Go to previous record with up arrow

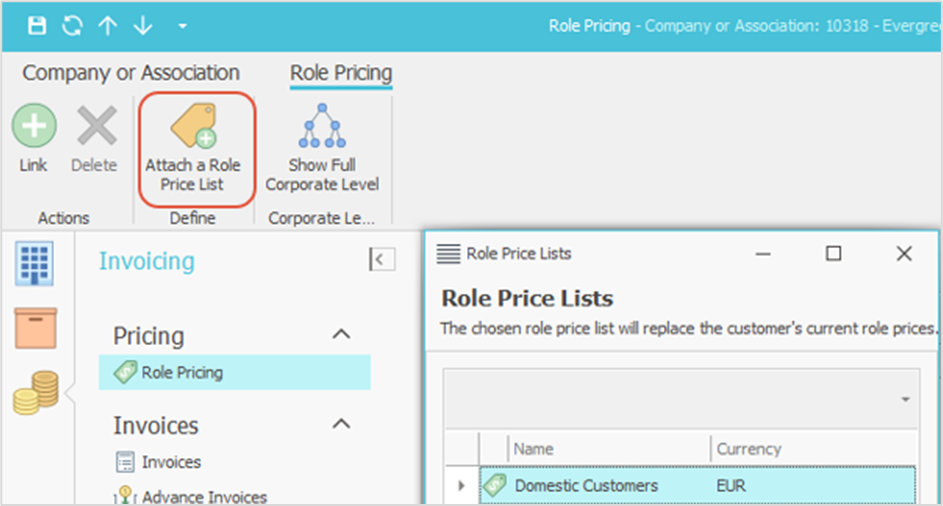[107, 26]
